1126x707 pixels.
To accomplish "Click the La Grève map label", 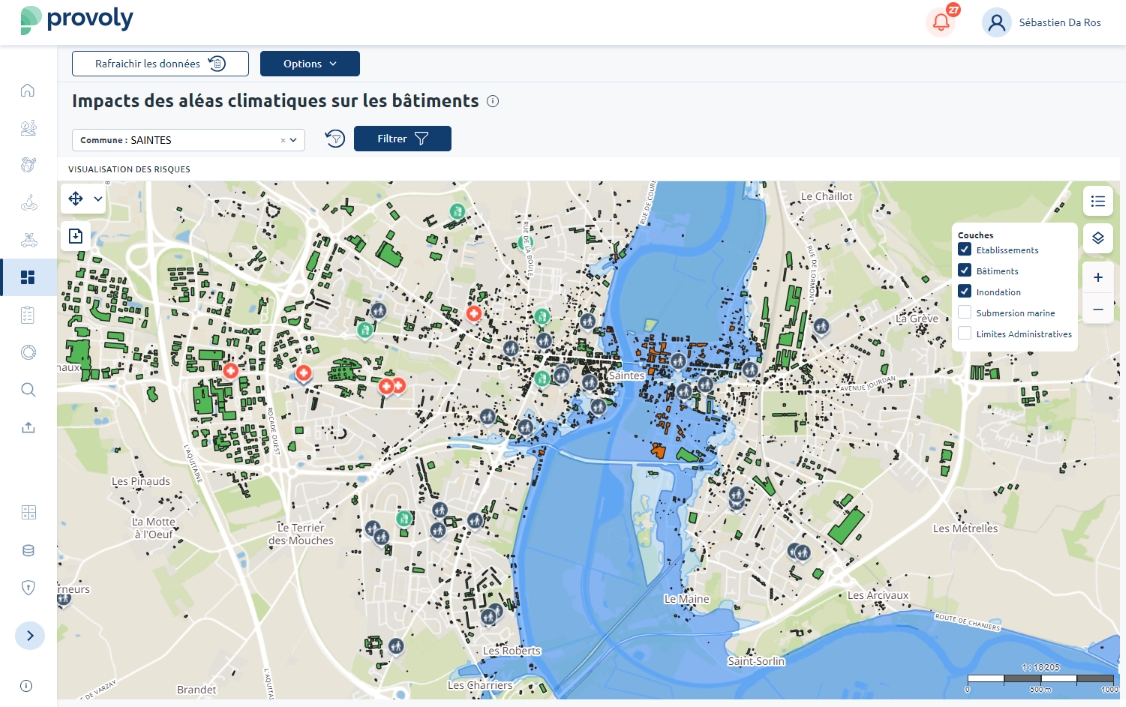I will click(x=917, y=318).
